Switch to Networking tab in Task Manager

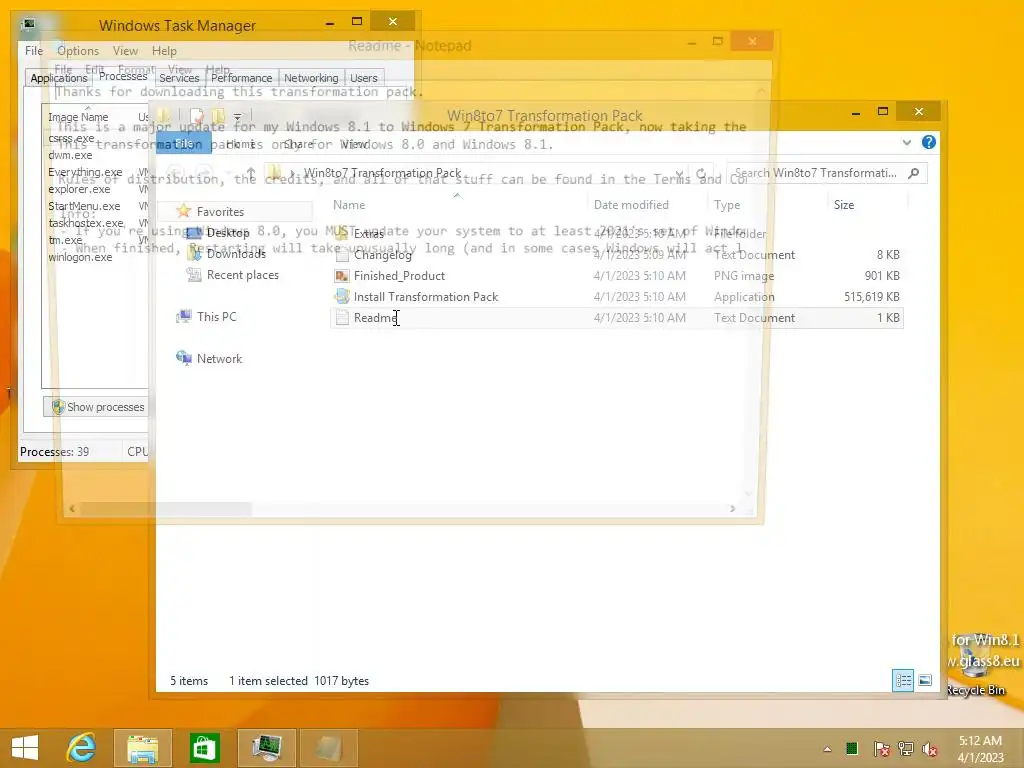pos(311,78)
